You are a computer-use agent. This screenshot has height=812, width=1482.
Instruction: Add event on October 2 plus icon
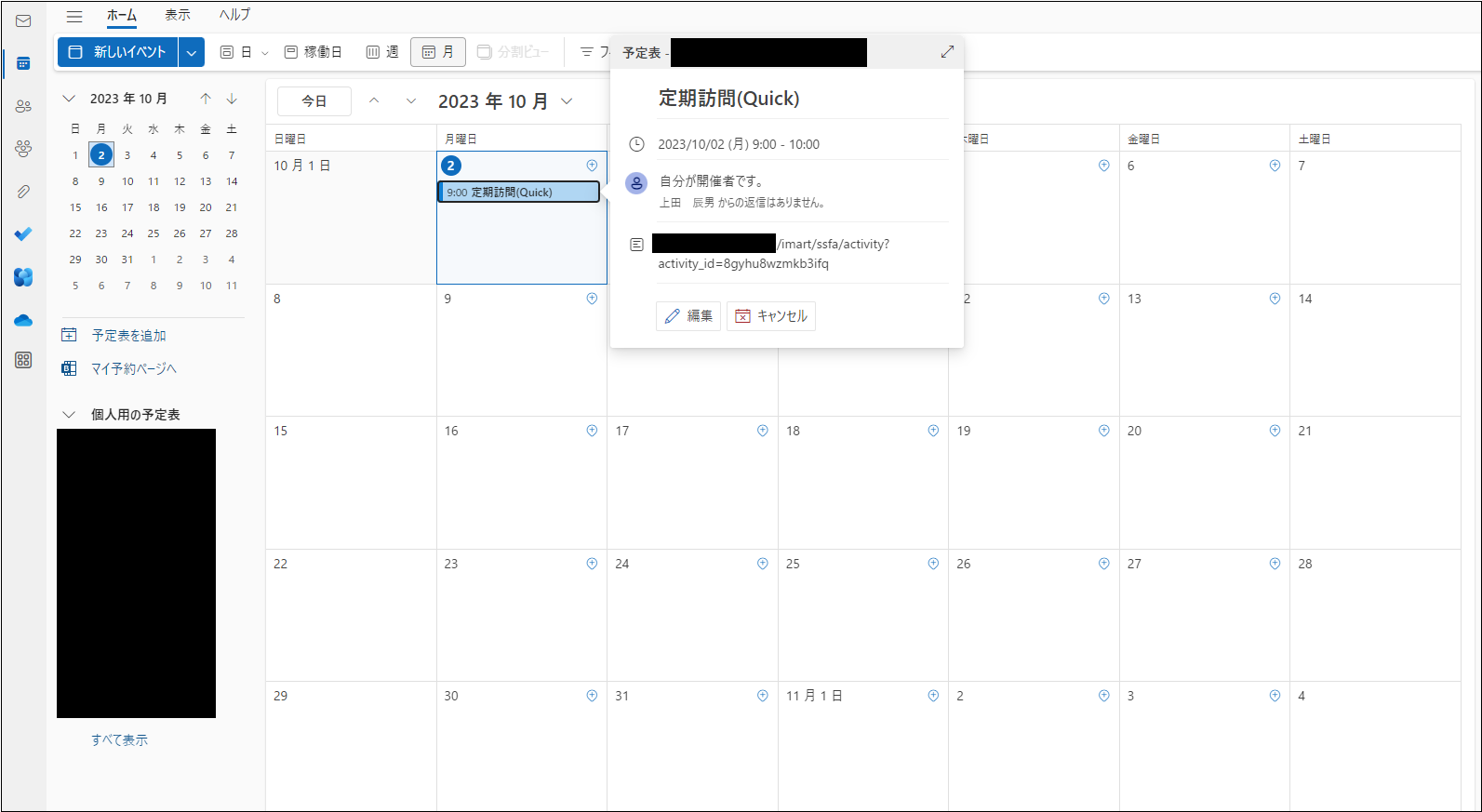click(592, 166)
